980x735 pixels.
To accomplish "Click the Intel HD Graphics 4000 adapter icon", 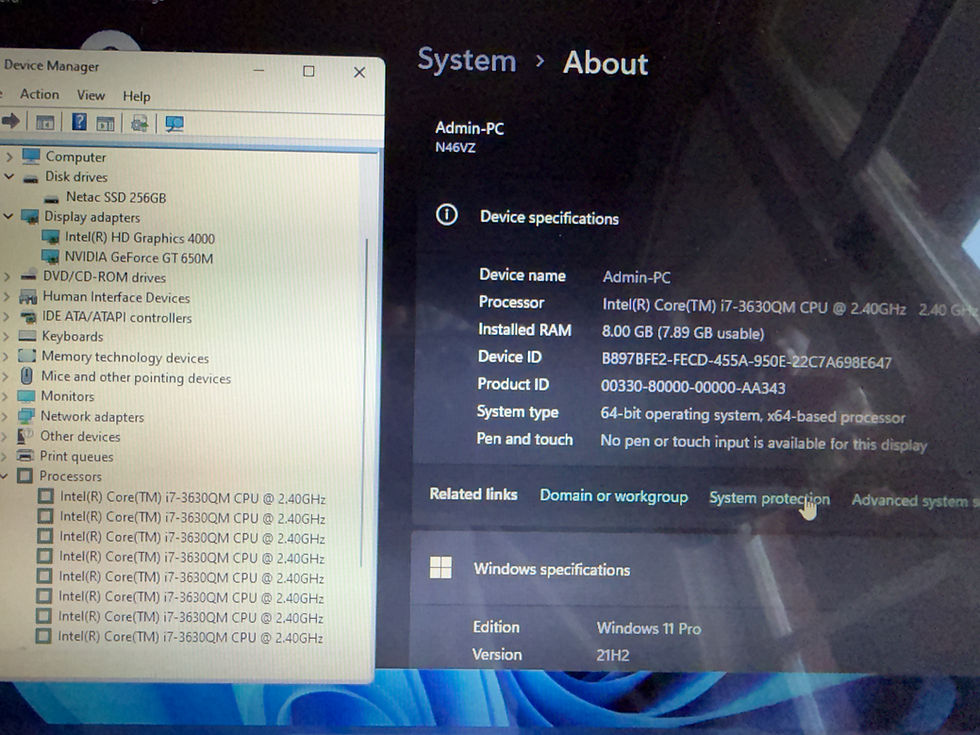I will pyautogui.click(x=50, y=237).
